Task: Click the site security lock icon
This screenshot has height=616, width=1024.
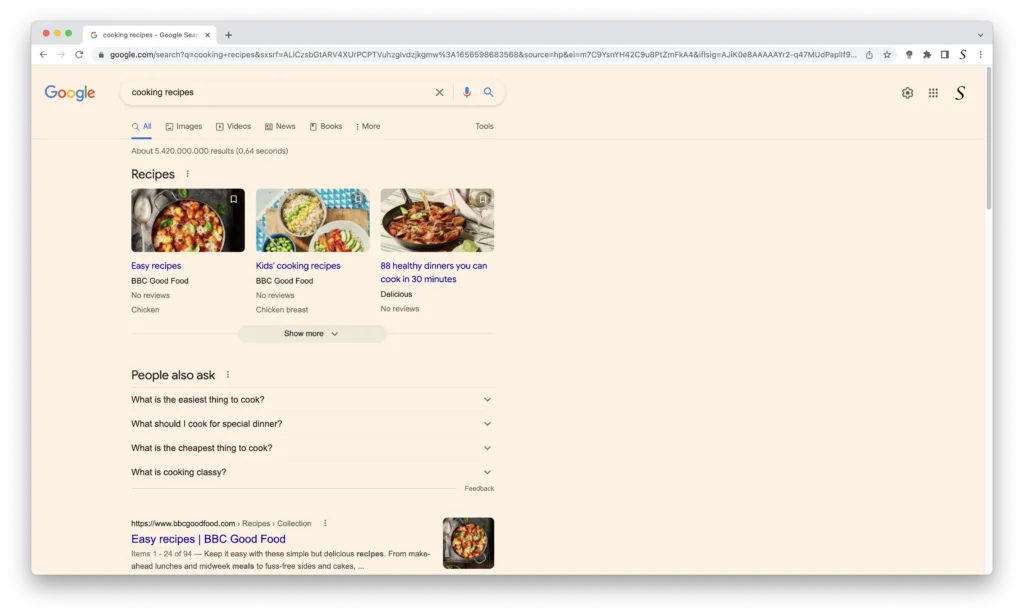Action: click(101, 55)
